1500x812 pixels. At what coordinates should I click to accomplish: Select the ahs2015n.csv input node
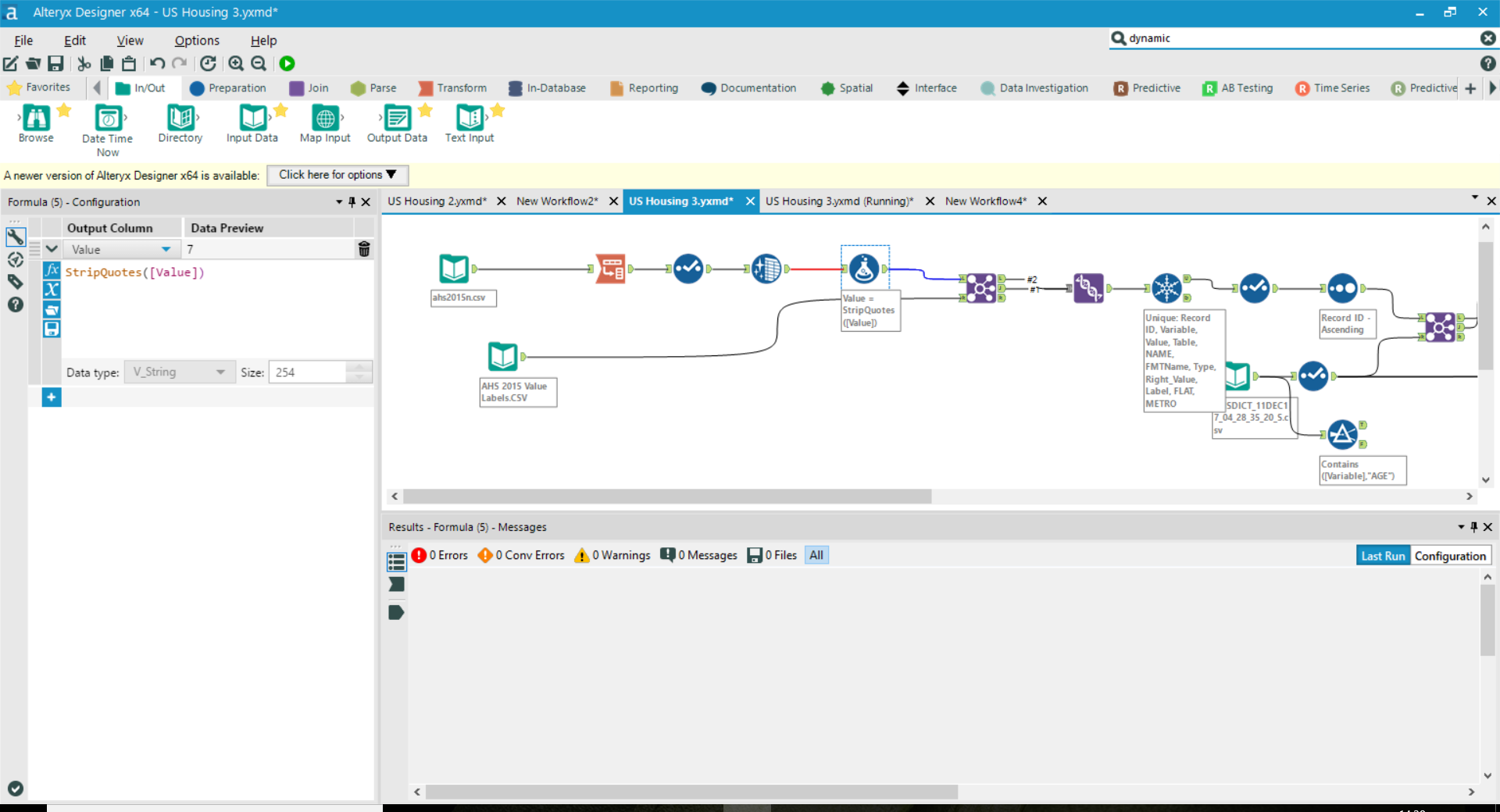click(454, 269)
